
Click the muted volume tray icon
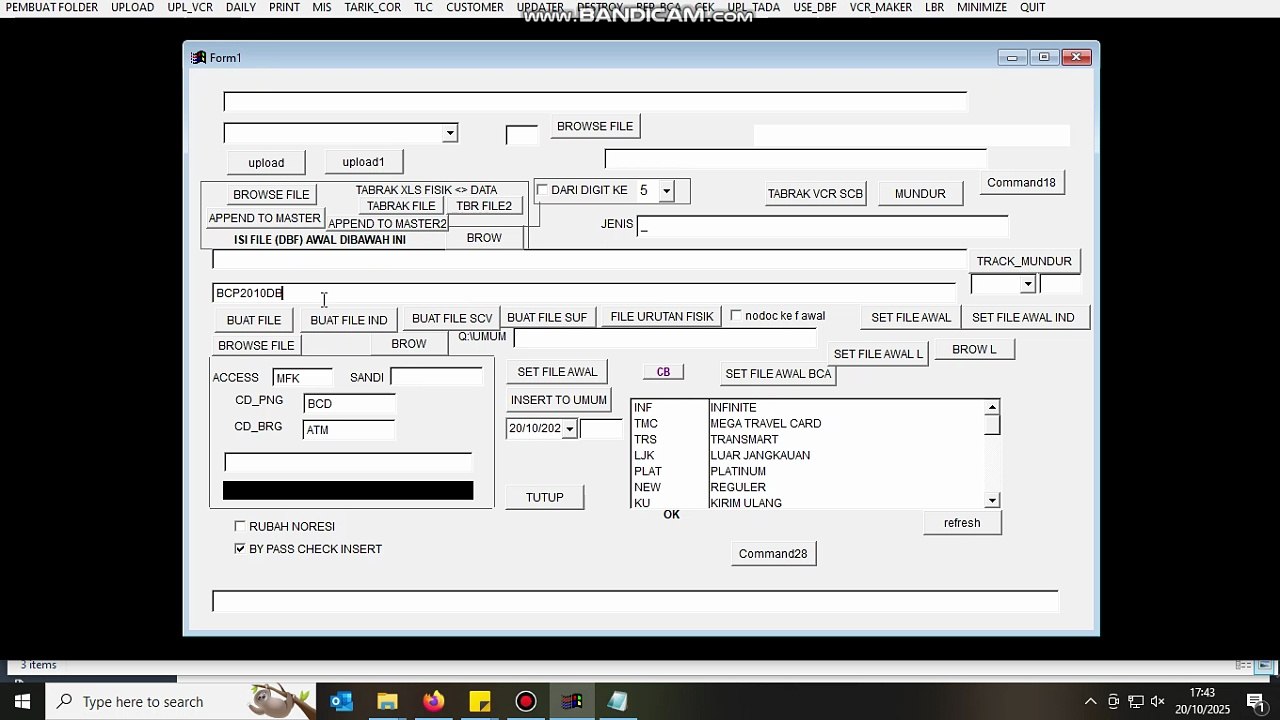[1158, 702]
